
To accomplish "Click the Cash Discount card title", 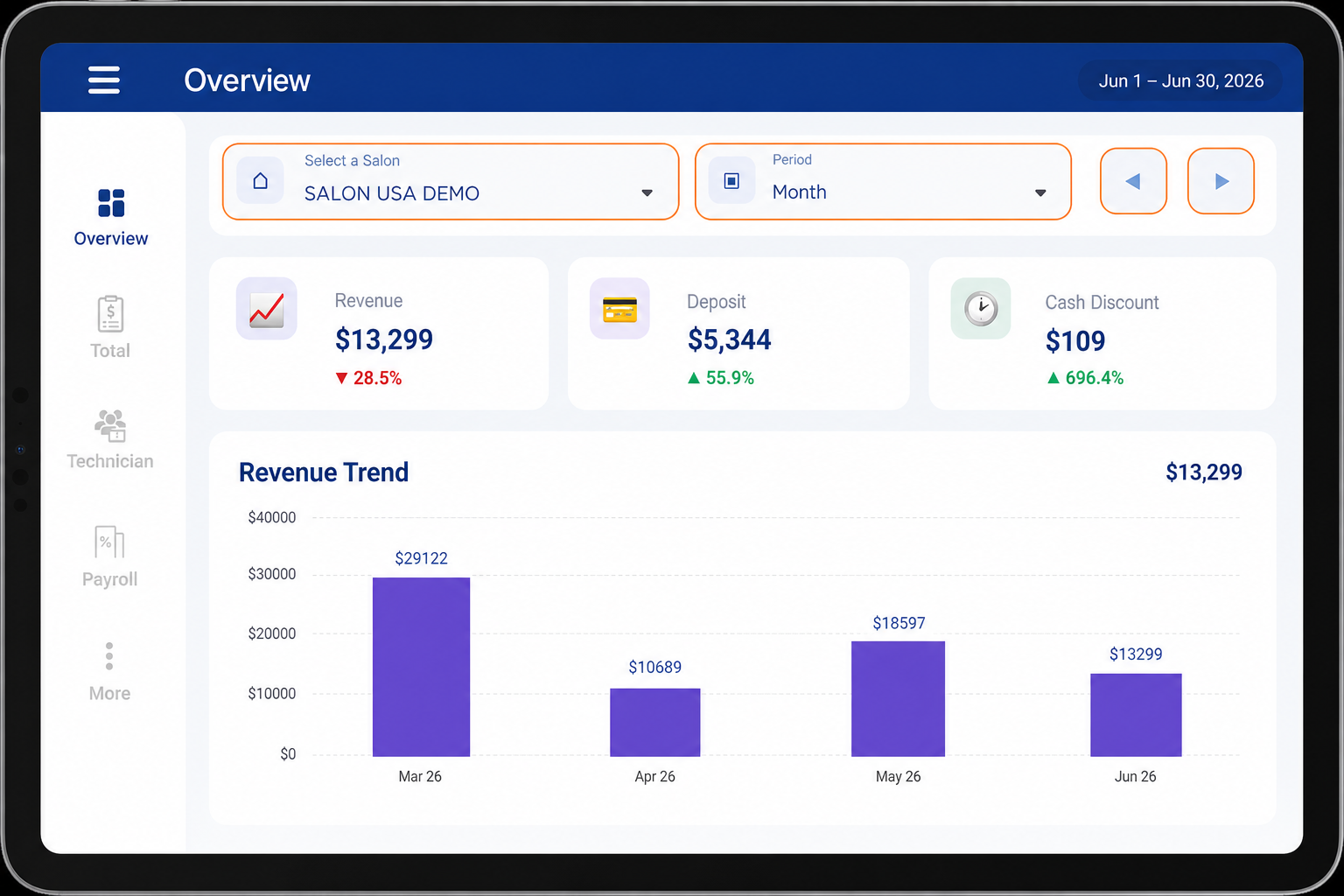I will (x=1102, y=303).
